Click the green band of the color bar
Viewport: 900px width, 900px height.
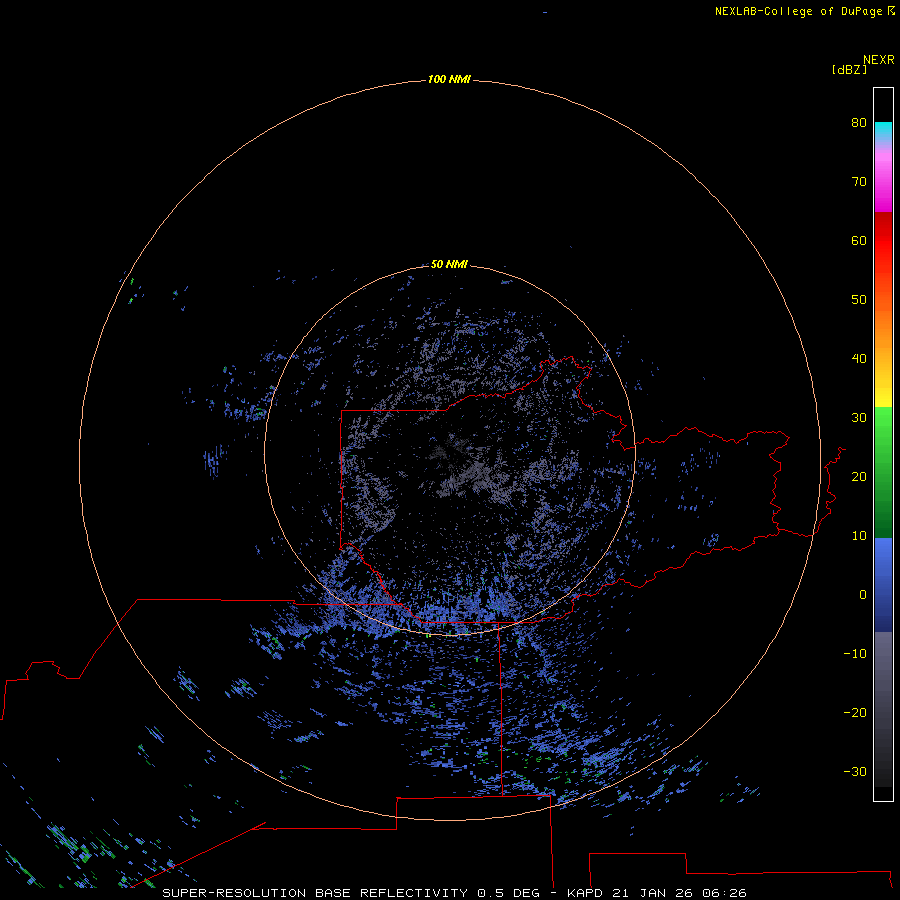(x=883, y=472)
